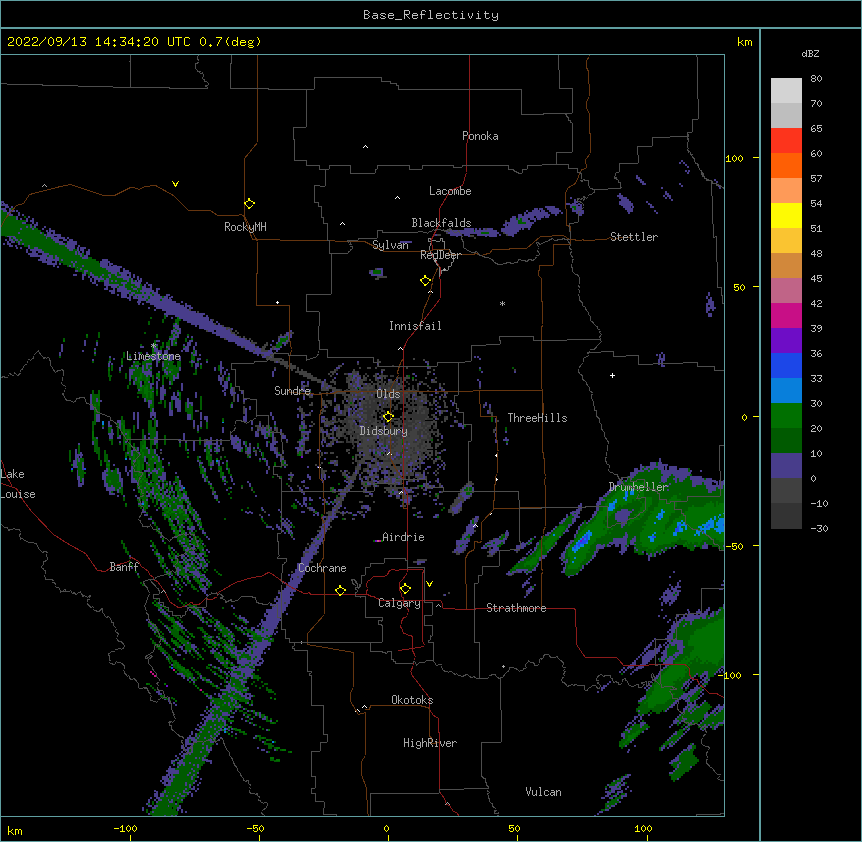Click the Base_Reflectivity title text
Image resolution: width=862 pixels, height=842 pixels.
tap(431, 15)
